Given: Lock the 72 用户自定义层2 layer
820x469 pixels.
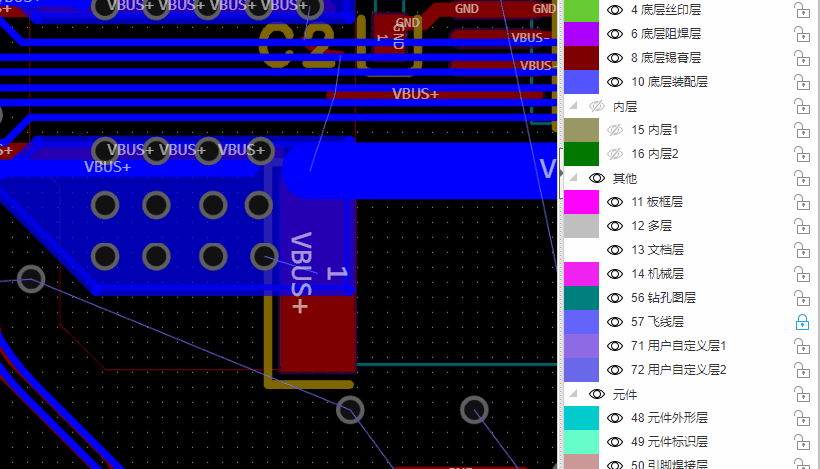Looking at the screenshot, I should (x=801, y=370).
